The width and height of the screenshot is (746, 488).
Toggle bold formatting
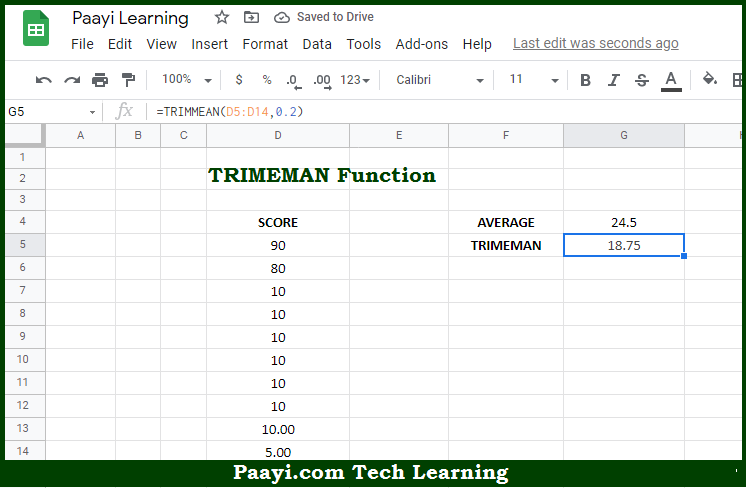585,80
